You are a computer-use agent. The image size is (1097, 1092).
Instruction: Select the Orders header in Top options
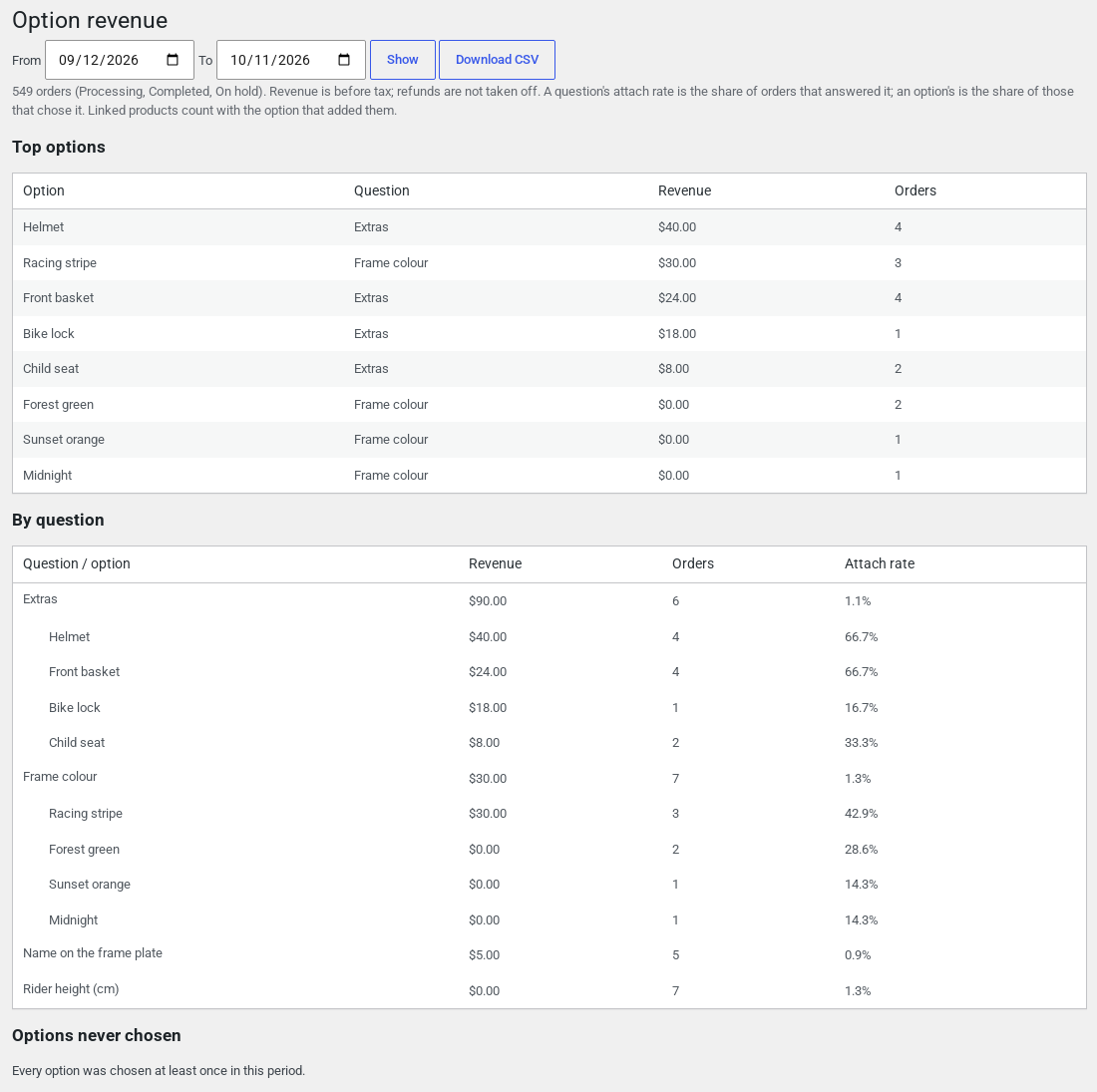pyautogui.click(x=915, y=191)
